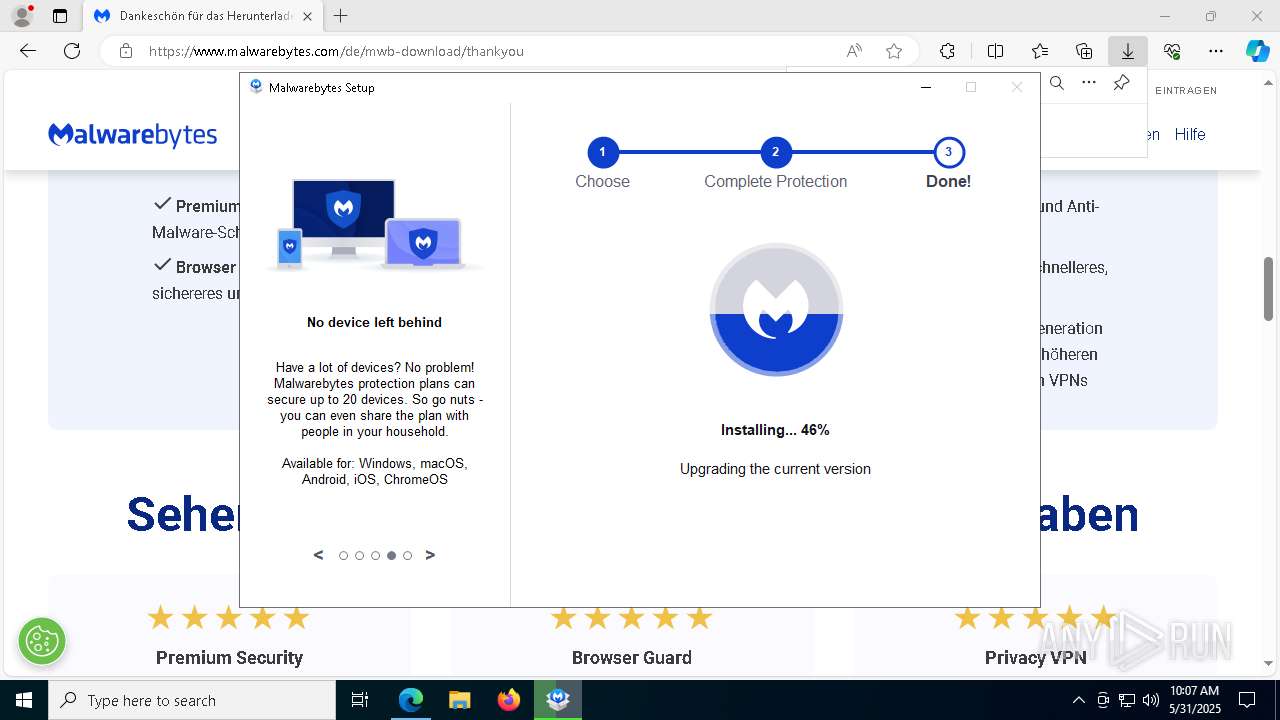Image resolution: width=1280 pixels, height=720 pixels.
Task: Refresh the Edge page
Action: tap(72, 51)
